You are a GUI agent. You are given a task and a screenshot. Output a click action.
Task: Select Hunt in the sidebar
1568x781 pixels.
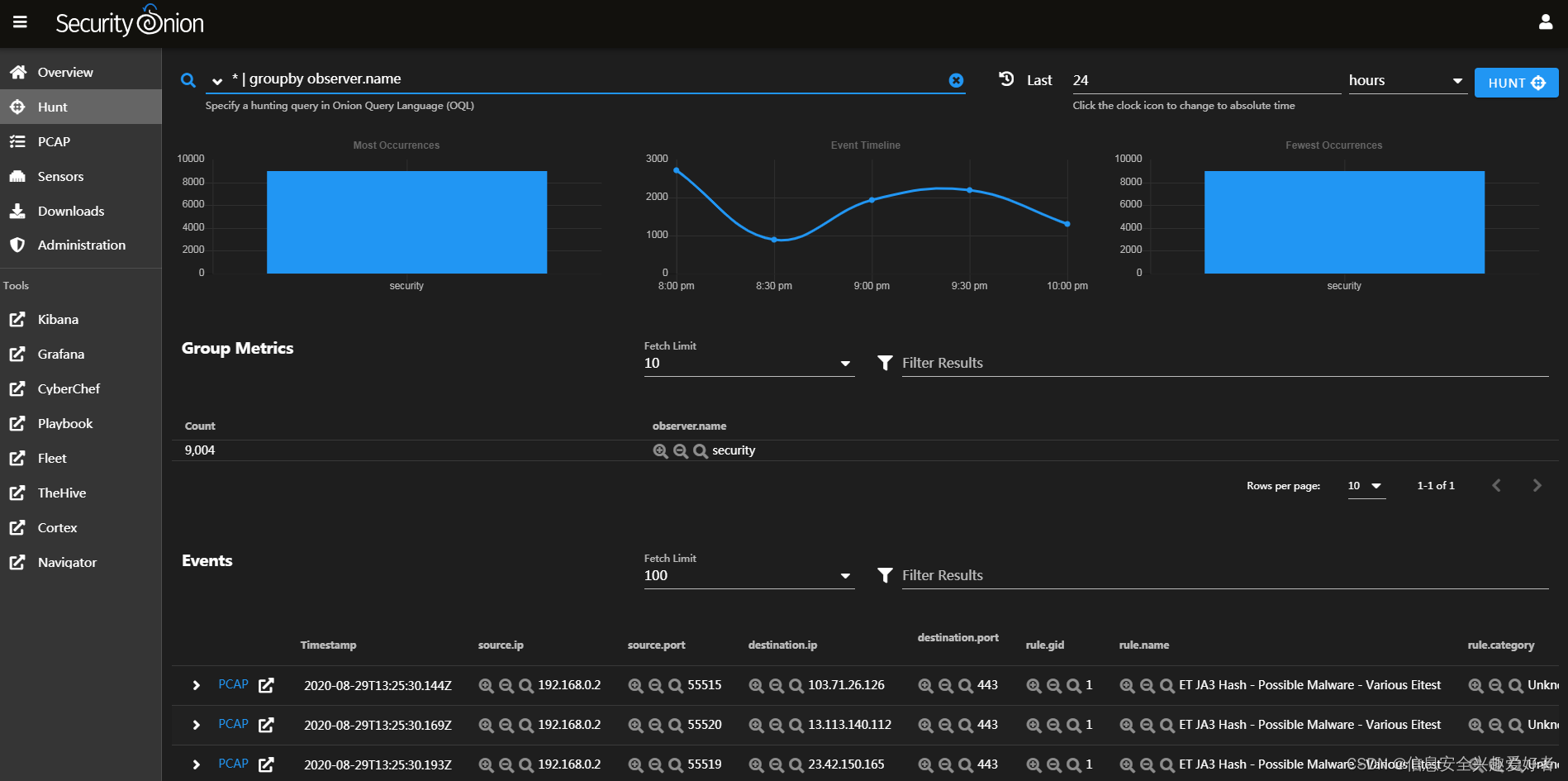pyautogui.click(x=80, y=107)
